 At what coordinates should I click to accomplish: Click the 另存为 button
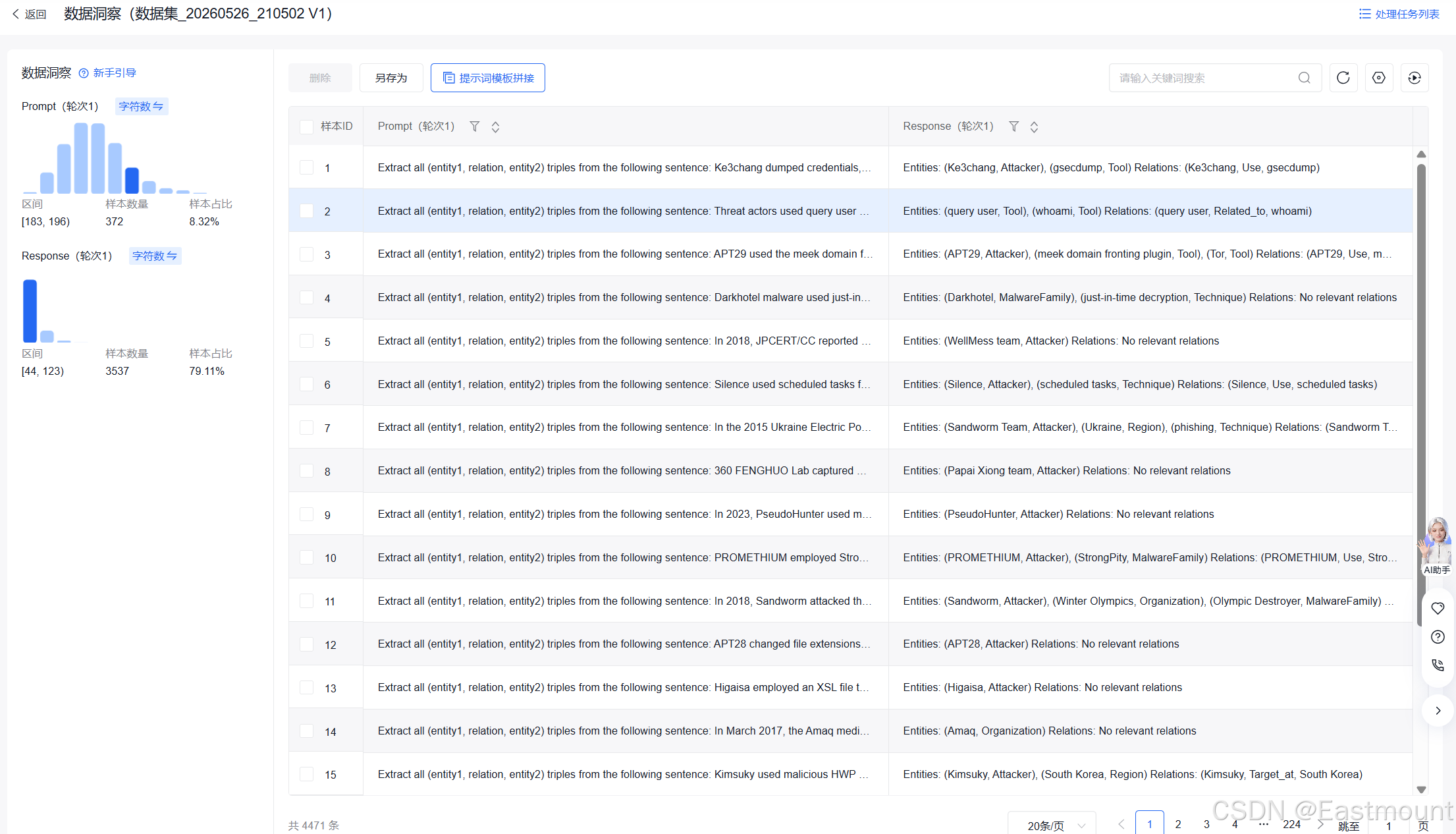coord(391,78)
